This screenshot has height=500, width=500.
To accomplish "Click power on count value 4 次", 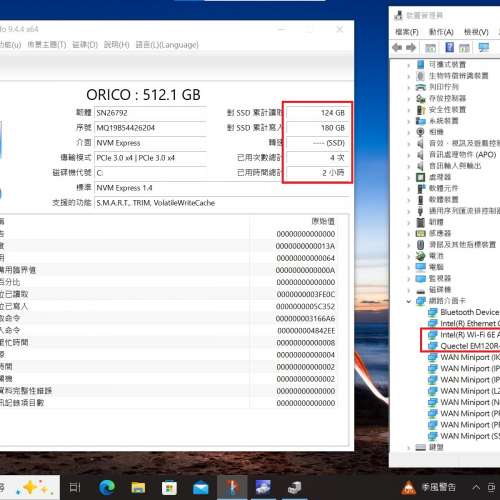I will pos(317,158).
